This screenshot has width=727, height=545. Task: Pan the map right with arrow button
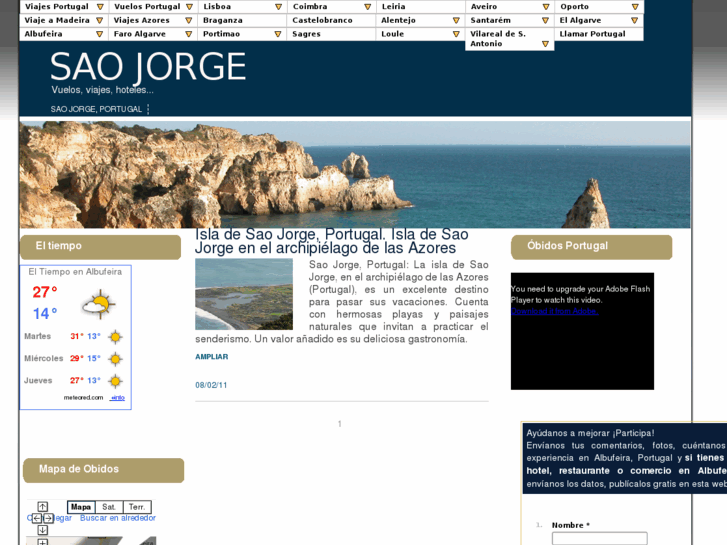[x=48, y=518]
